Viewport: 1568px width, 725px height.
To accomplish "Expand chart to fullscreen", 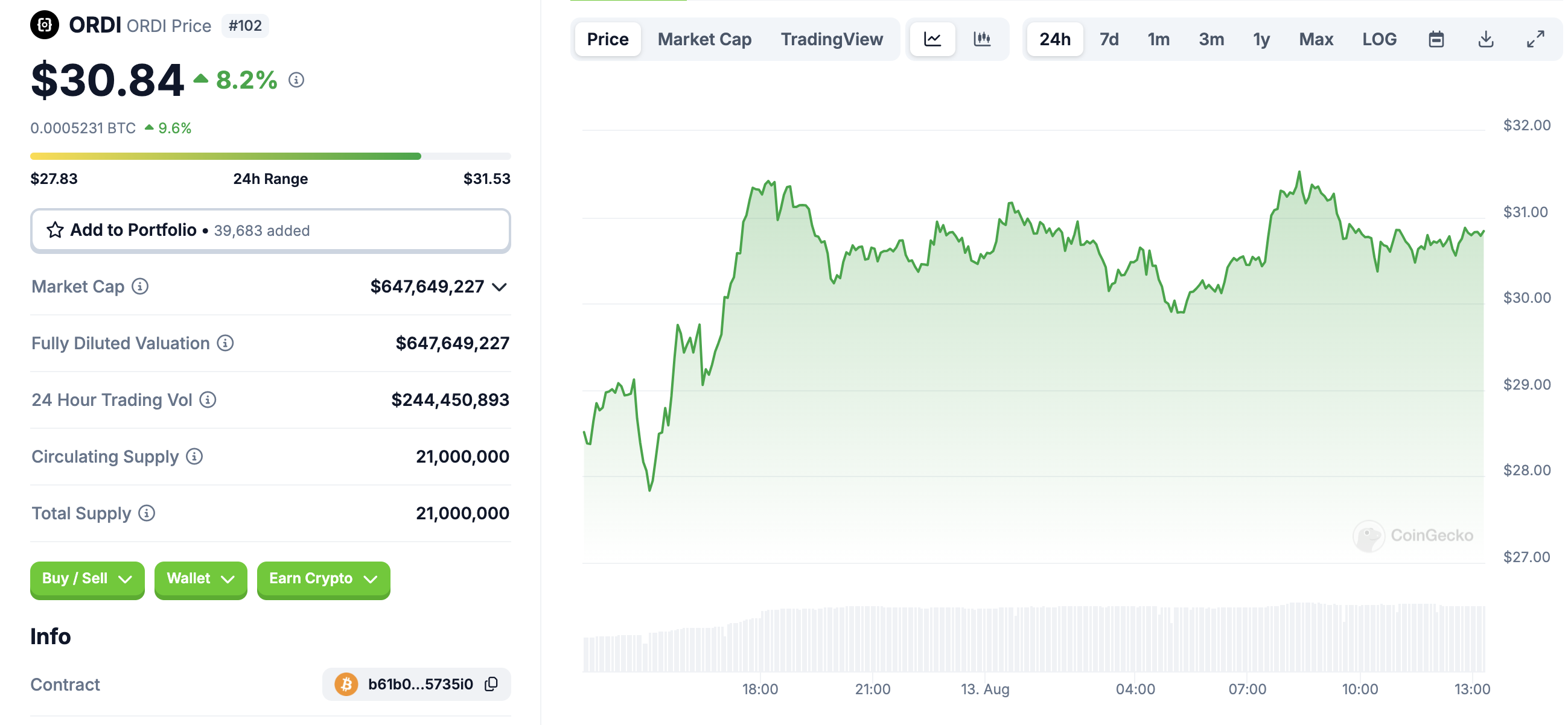I will click(x=1535, y=40).
